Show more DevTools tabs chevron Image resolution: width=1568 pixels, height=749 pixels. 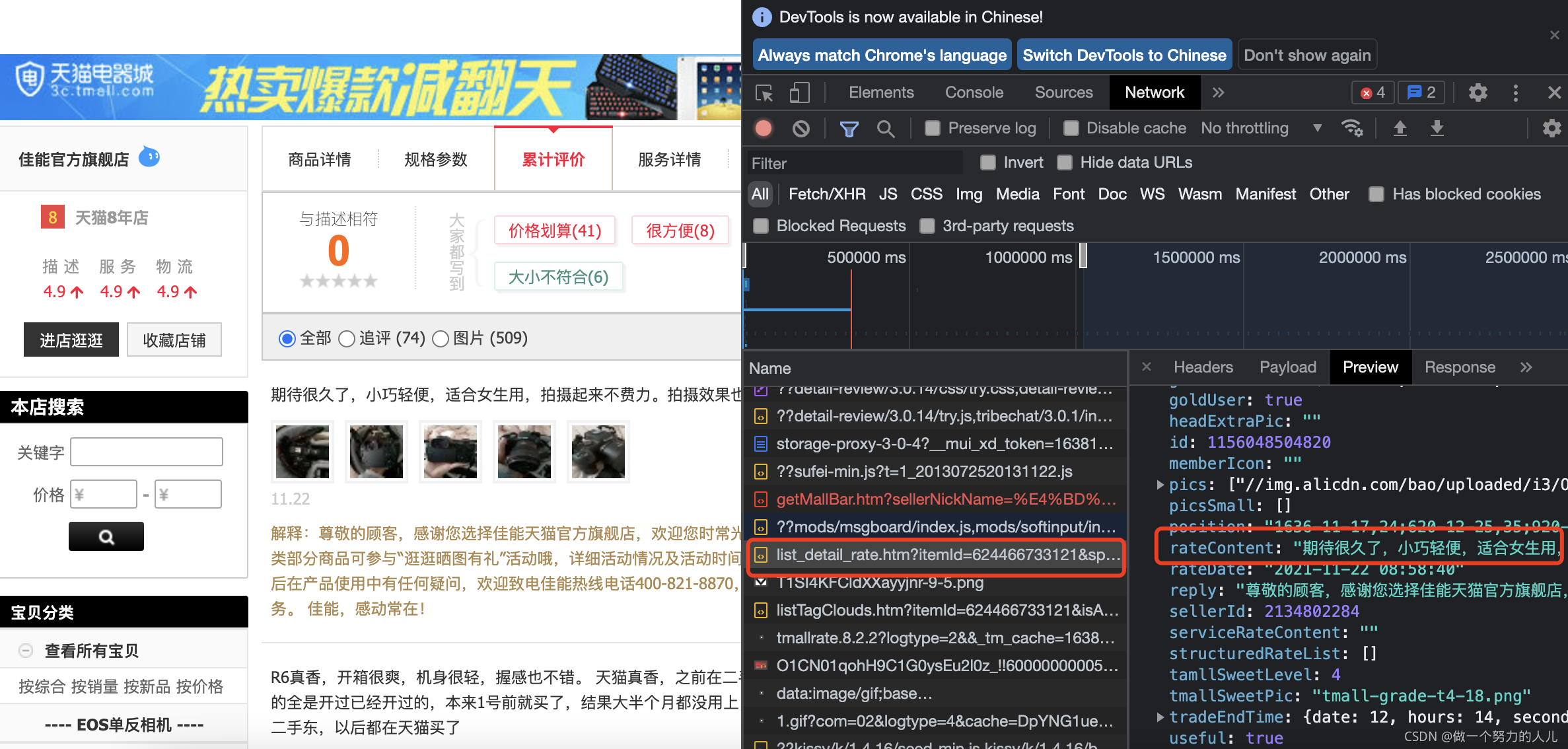coord(1218,93)
